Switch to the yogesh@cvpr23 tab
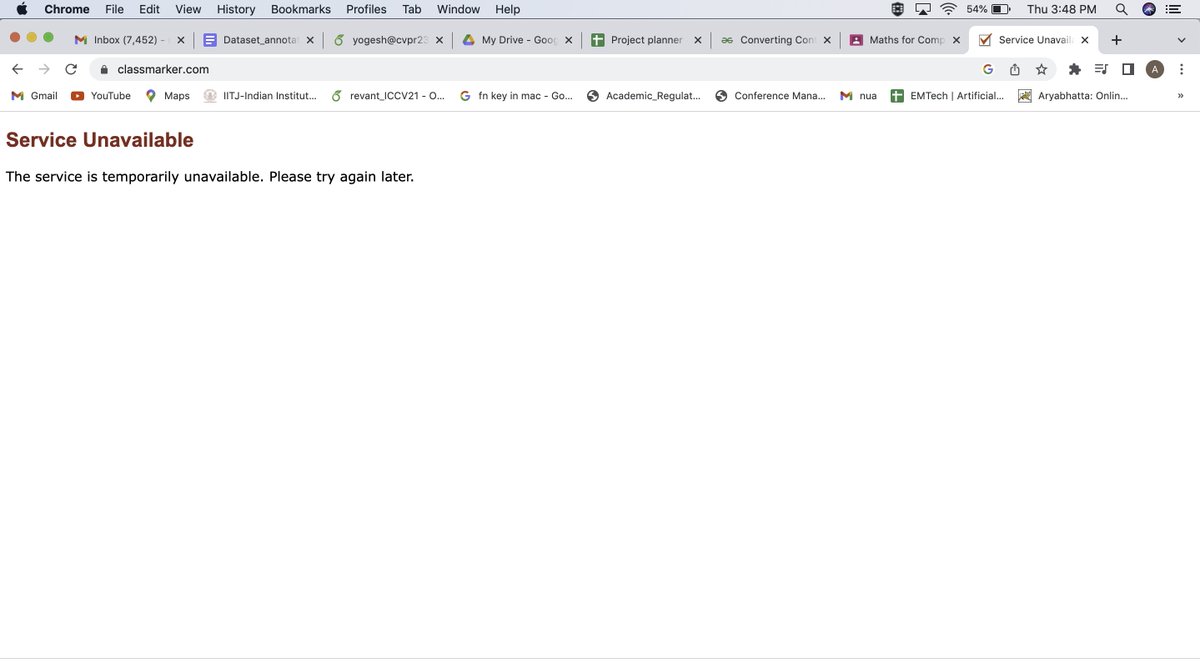This screenshot has width=1200, height=663. (x=387, y=40)
